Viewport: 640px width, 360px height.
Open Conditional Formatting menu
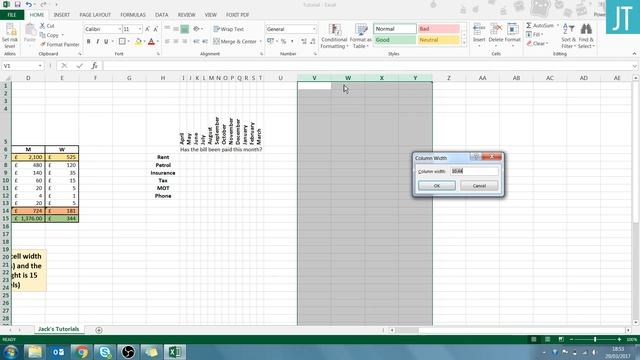pos(334,36)
